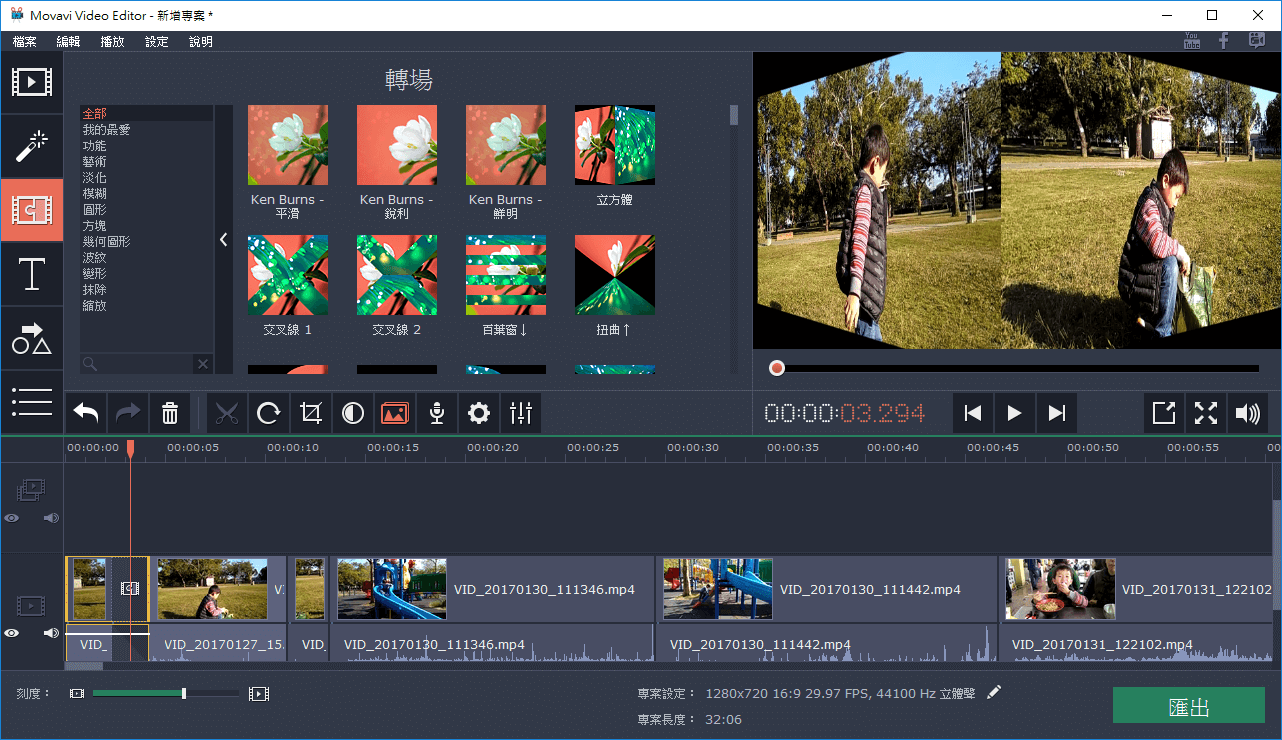Open the Callouts stickers panel
Screen dimensions: 1282x740
point(32,339)
